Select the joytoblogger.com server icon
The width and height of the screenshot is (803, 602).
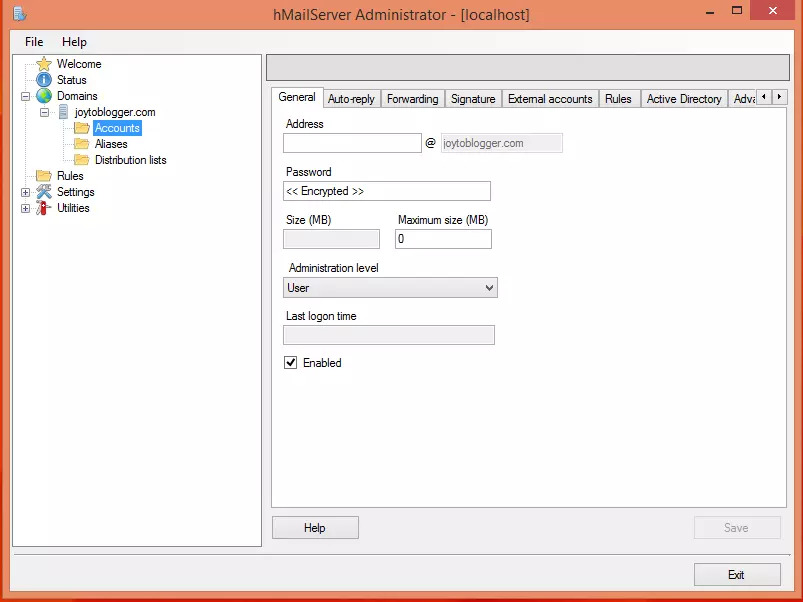pyautogui.click(x=63, y=112)
